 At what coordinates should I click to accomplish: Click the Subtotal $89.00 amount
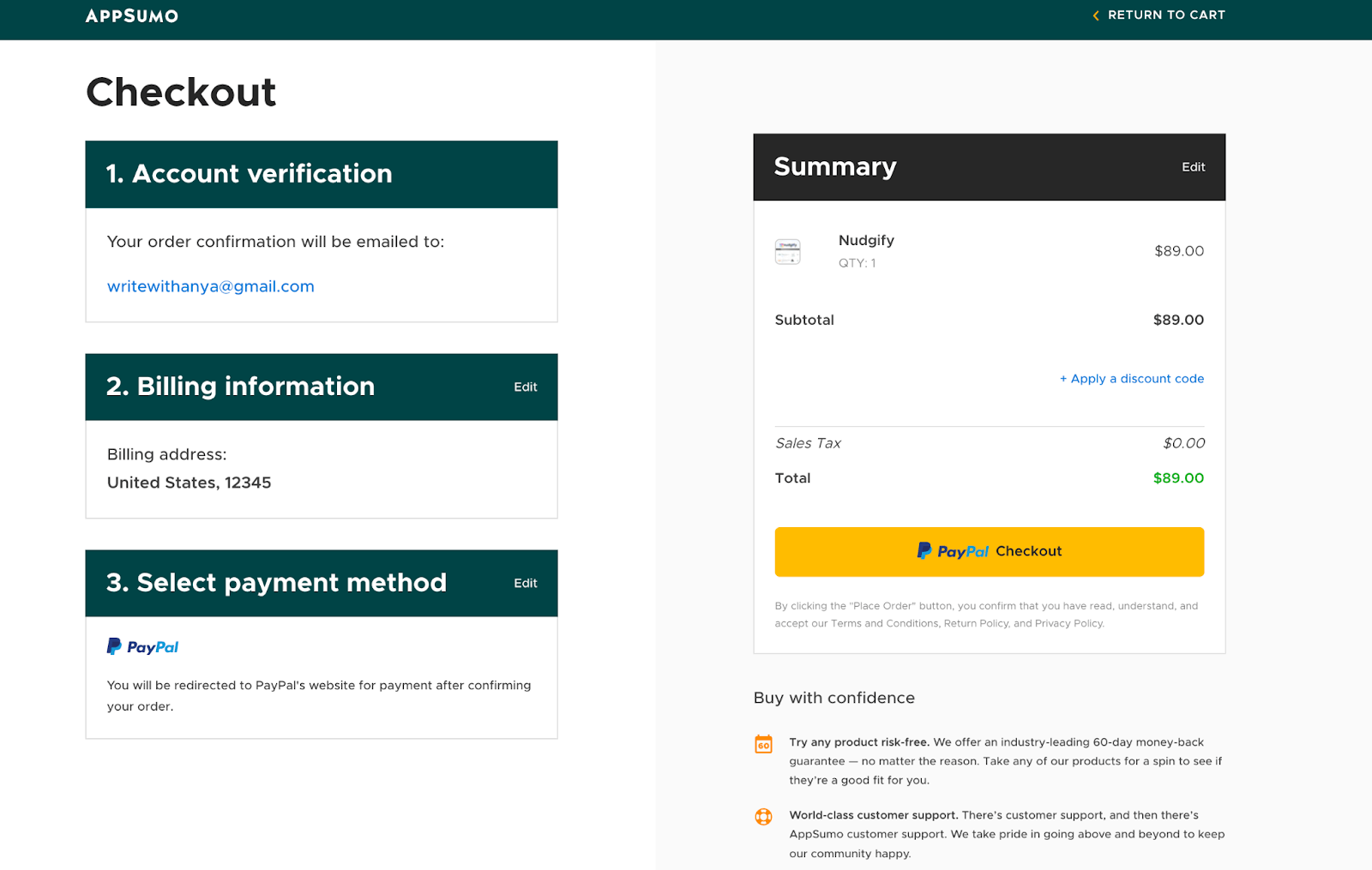1178,320
